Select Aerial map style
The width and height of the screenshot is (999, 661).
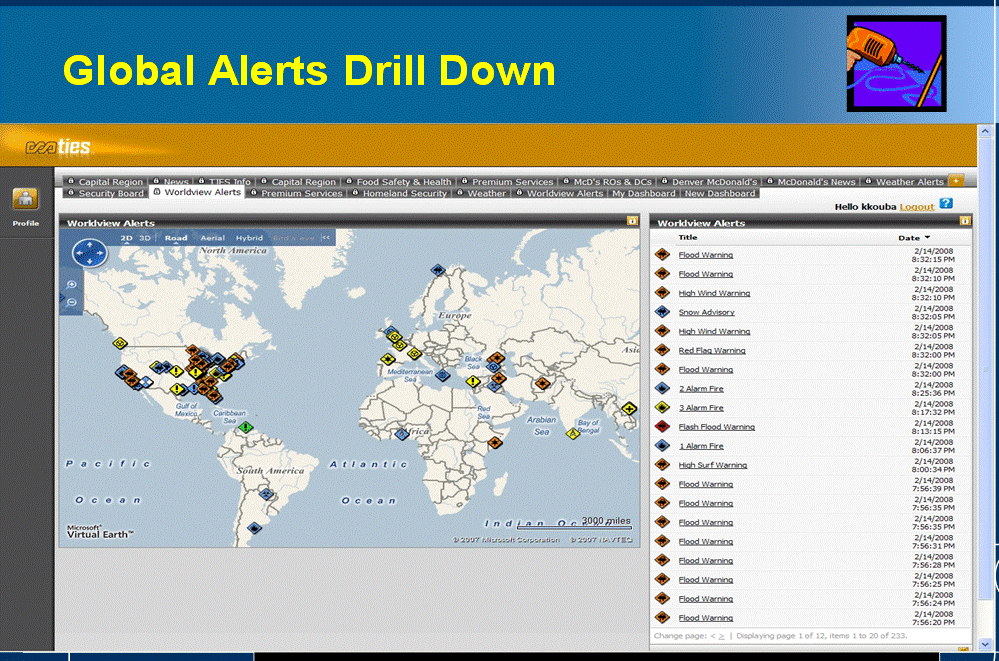213,238
